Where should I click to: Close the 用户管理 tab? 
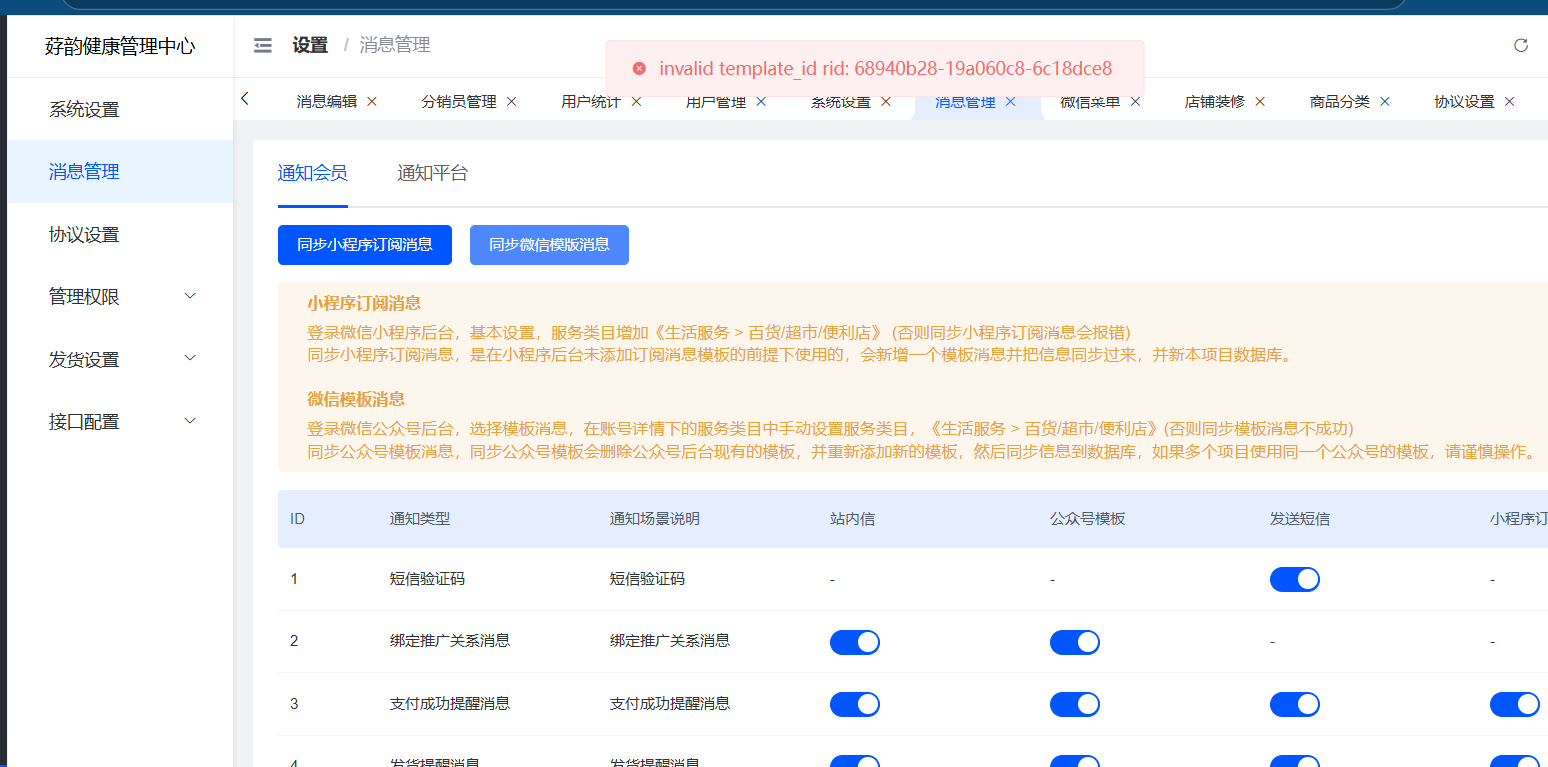tap(761, 102)
